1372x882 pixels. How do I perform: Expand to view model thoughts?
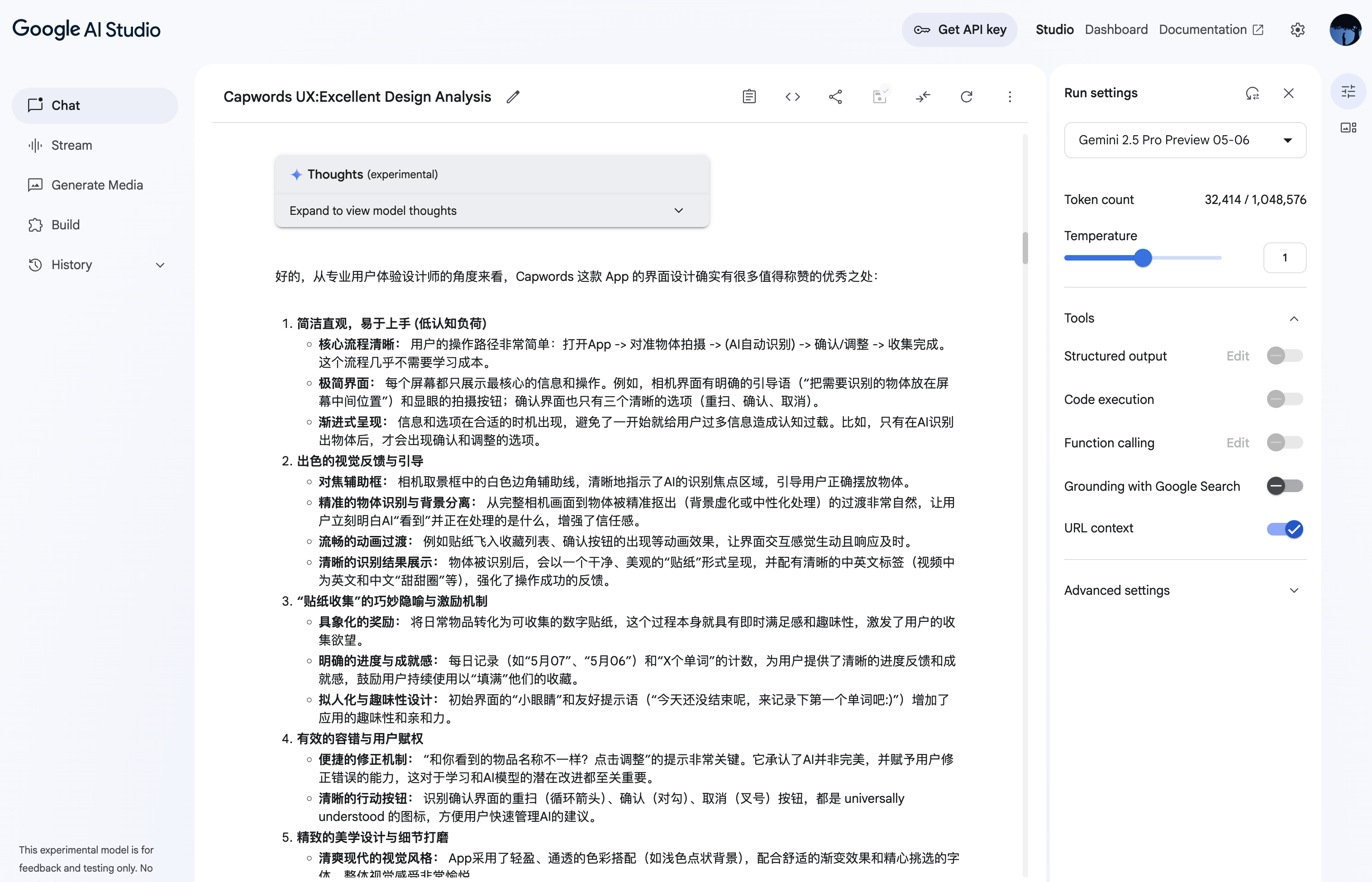tap(491, 211)
